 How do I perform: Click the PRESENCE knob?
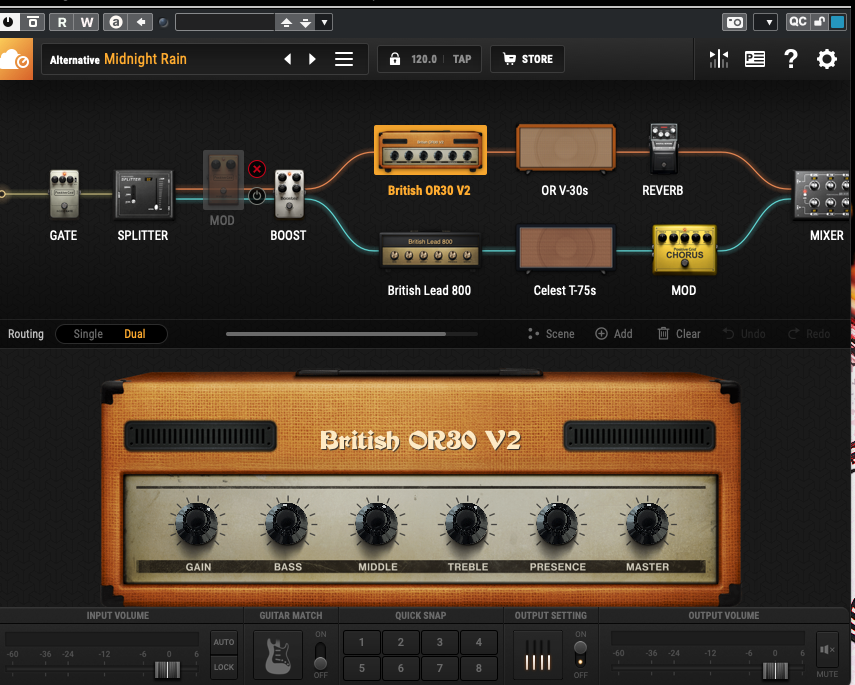(557, 523)
